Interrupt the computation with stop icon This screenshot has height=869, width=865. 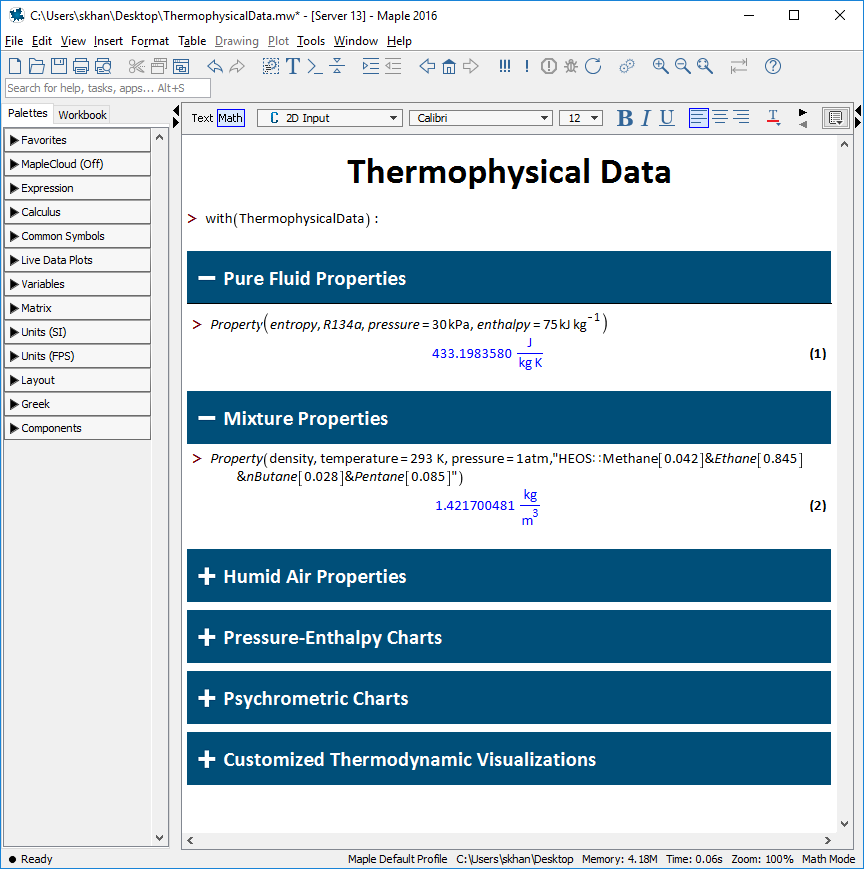pos(549,66)
